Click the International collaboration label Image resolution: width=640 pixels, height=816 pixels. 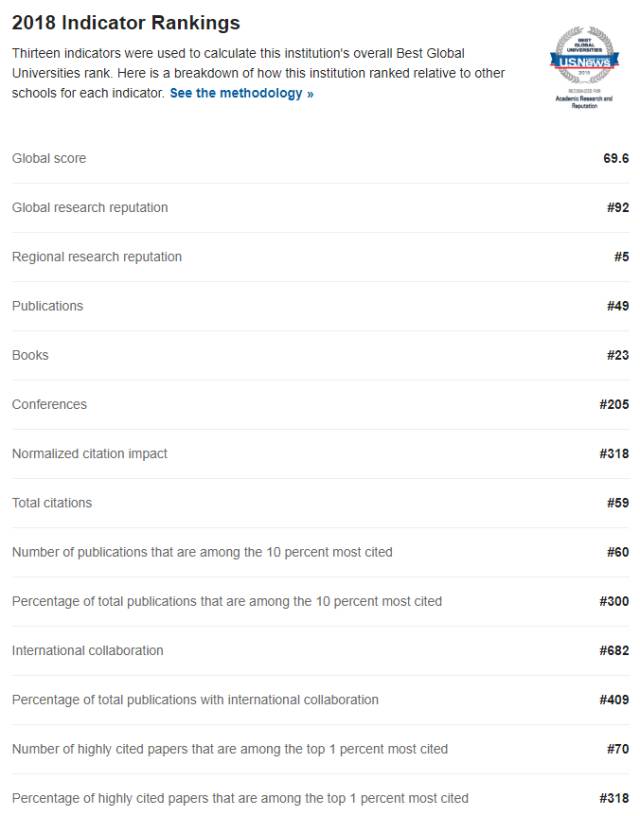point(87,651)
